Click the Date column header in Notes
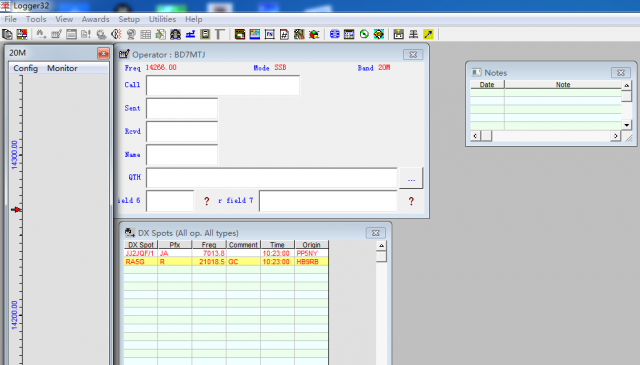This screenshot has height=365, width=640. coord(487,85)
